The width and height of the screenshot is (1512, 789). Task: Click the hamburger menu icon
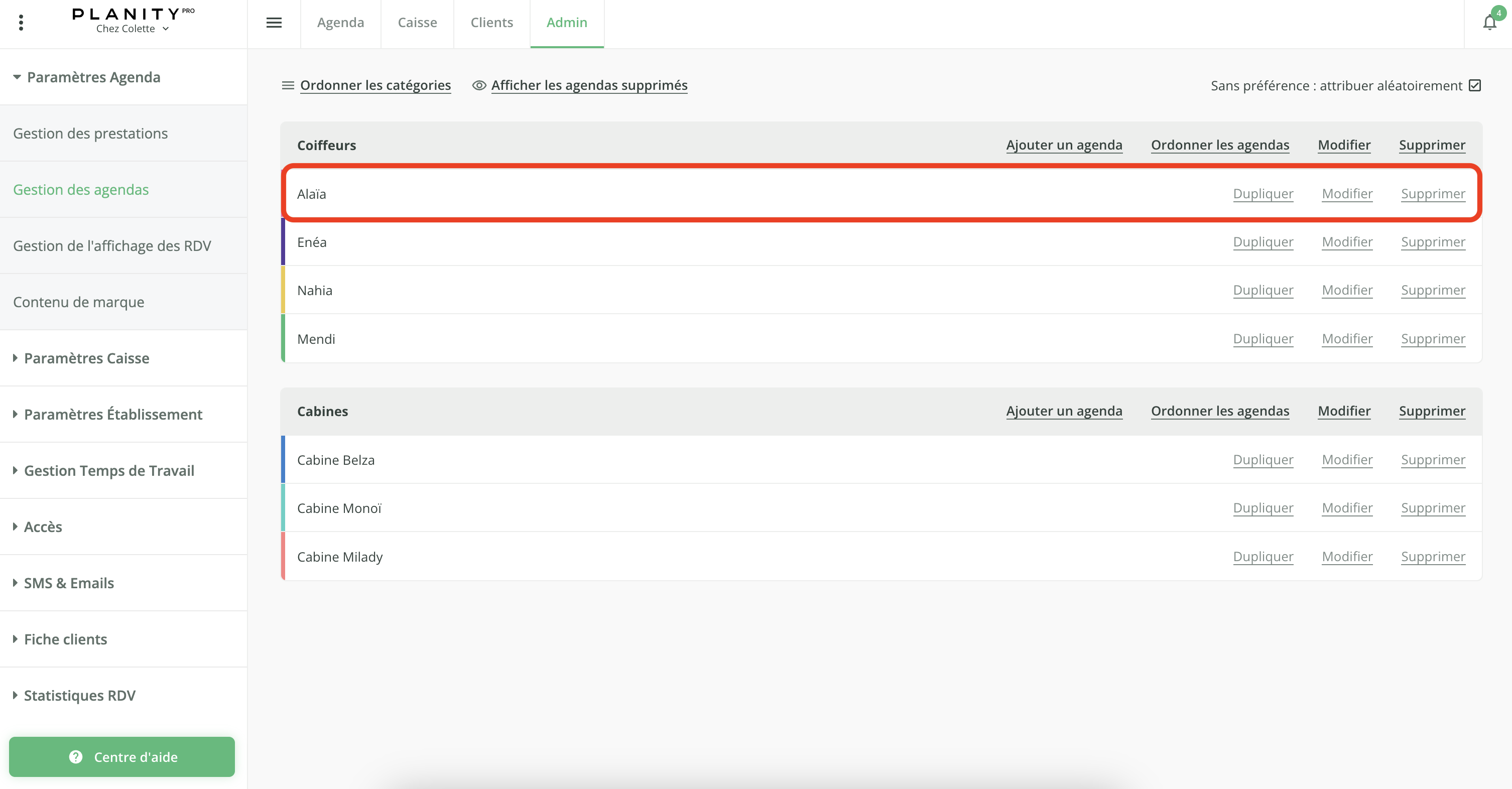[x=274, y=22]
